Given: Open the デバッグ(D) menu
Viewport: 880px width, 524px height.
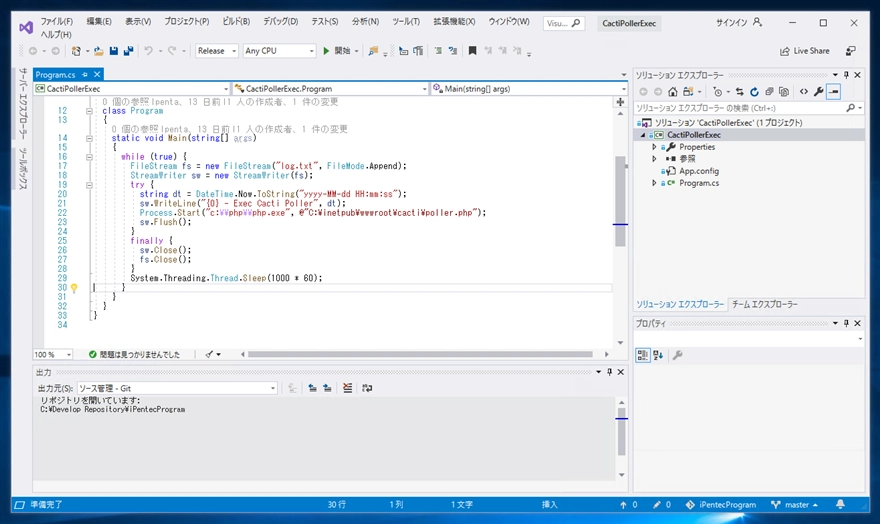Looking at the screenshot, I should tap(281, 21).
